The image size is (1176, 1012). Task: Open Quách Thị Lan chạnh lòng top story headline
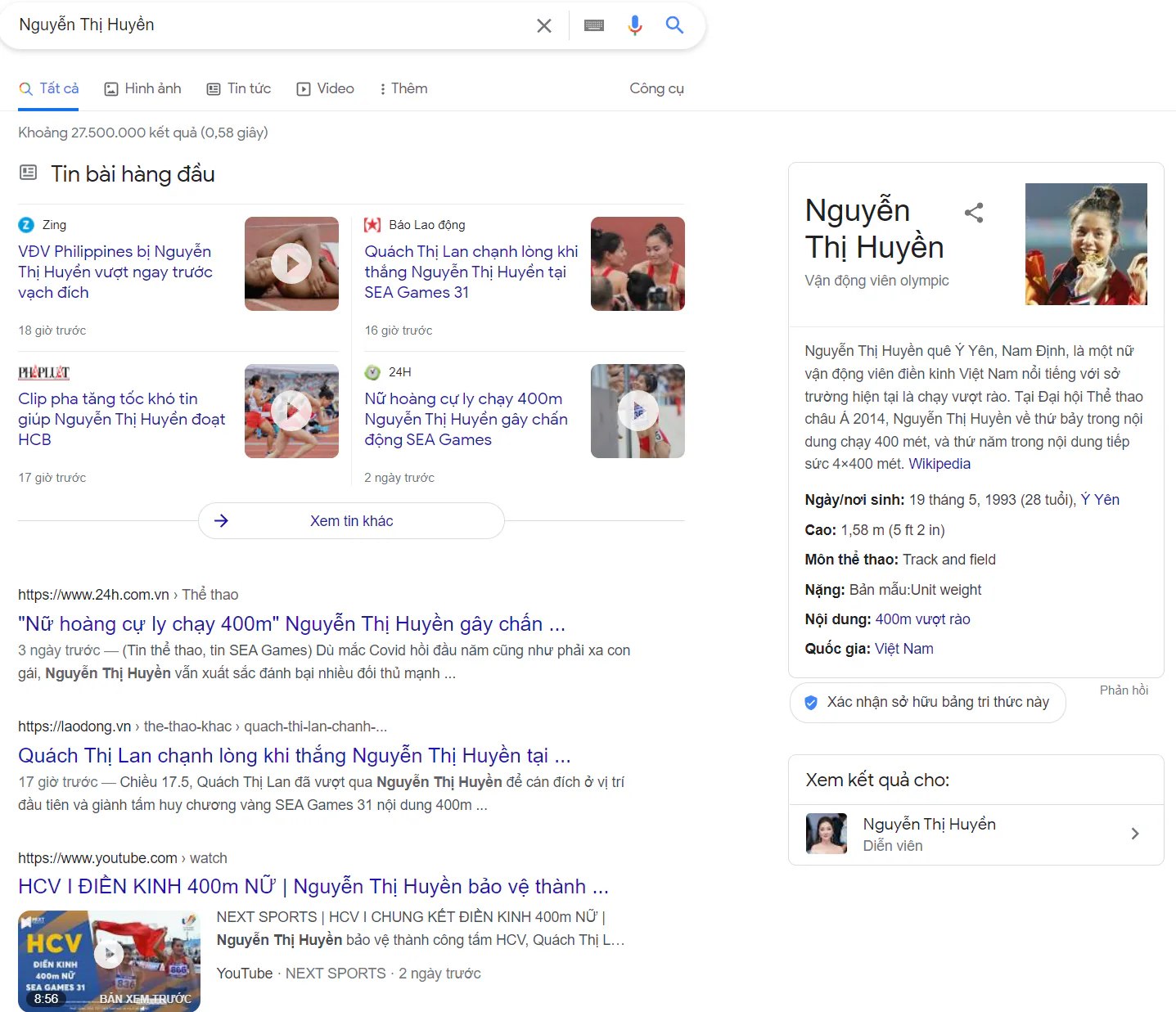point(471,272)
